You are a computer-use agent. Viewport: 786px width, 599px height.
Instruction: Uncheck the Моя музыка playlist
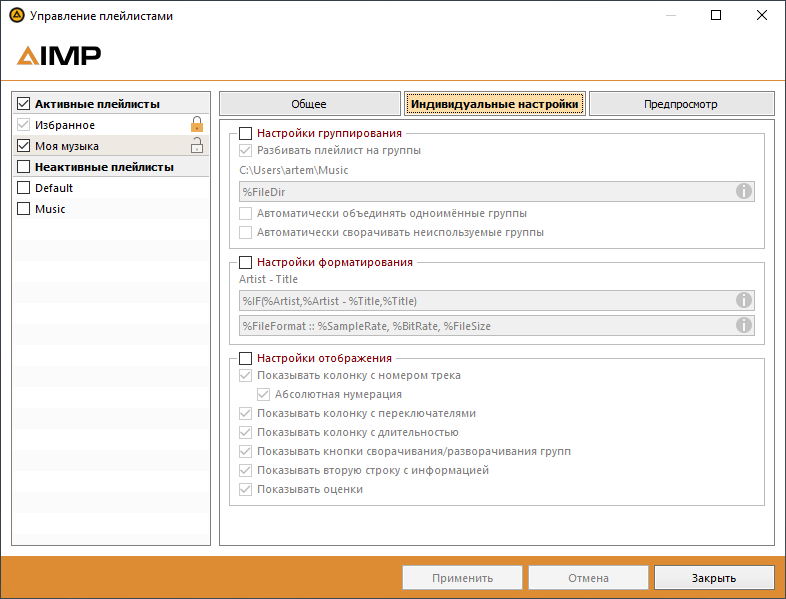click(24, 146)
